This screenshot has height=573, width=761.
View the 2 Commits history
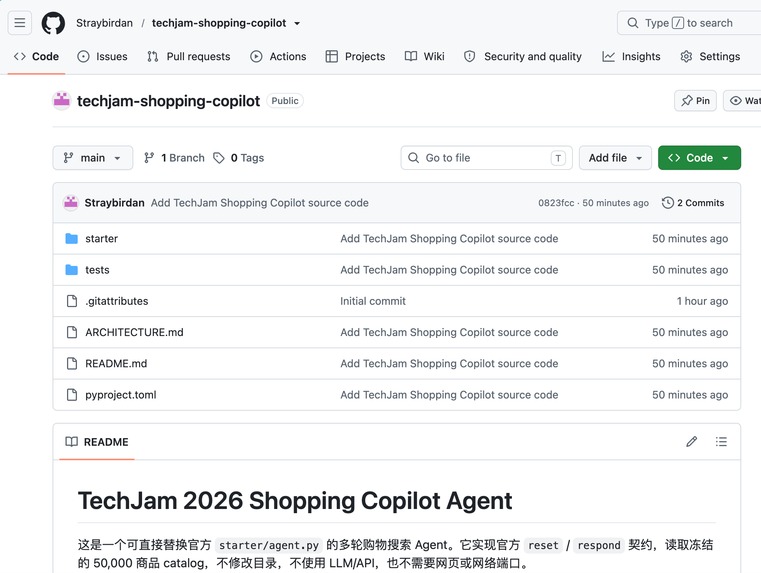coord(693,203)
